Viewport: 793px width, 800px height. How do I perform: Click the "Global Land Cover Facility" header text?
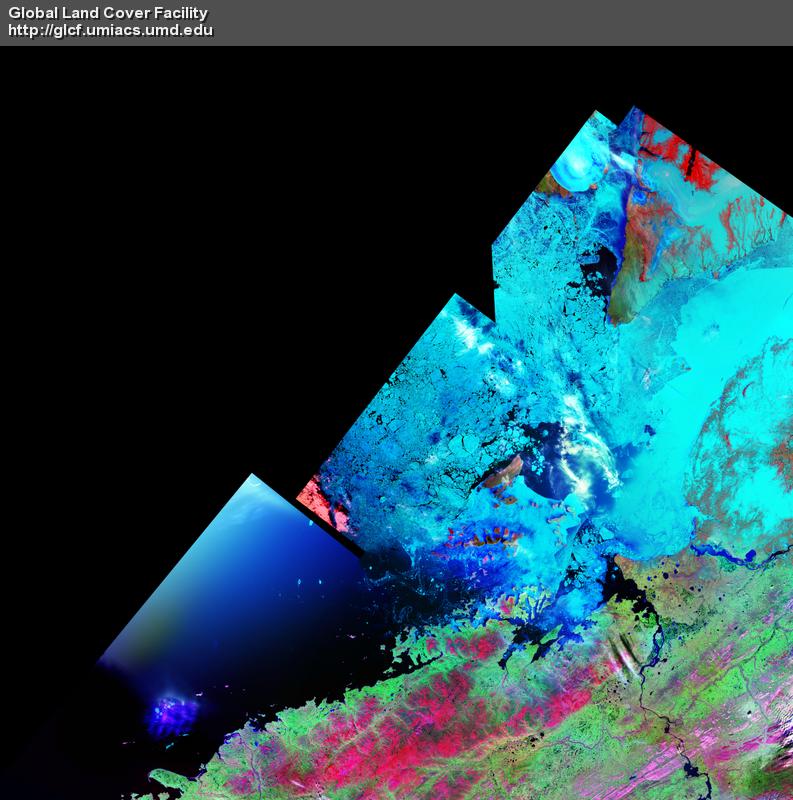point(108,13)
